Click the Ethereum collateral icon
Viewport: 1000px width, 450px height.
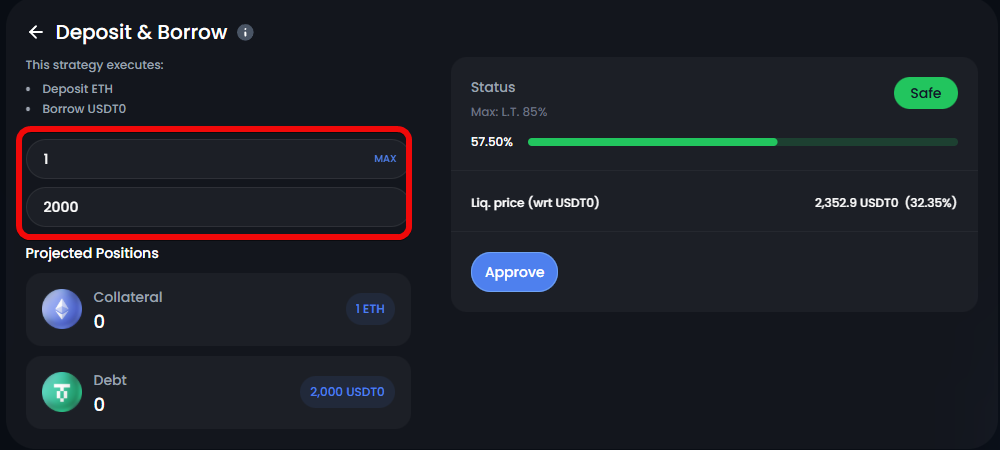click(x=61, y=310)
